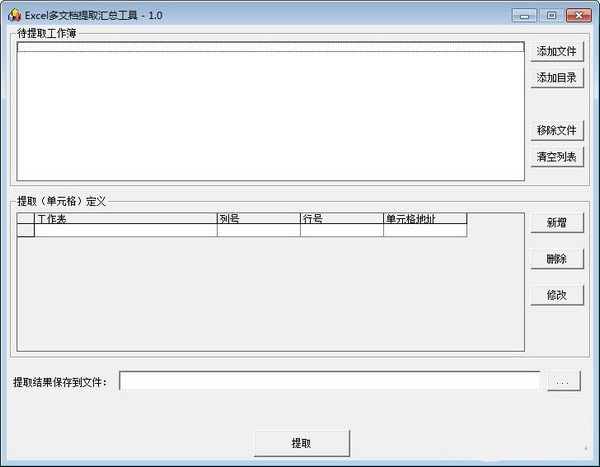600x467 pixels.
Task: Click the 列号 column header
Action: (x=259, y=219)
